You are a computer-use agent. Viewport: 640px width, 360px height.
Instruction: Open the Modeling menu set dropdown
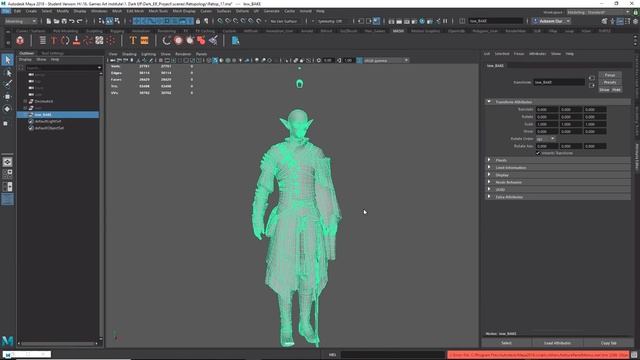(20, 21)
